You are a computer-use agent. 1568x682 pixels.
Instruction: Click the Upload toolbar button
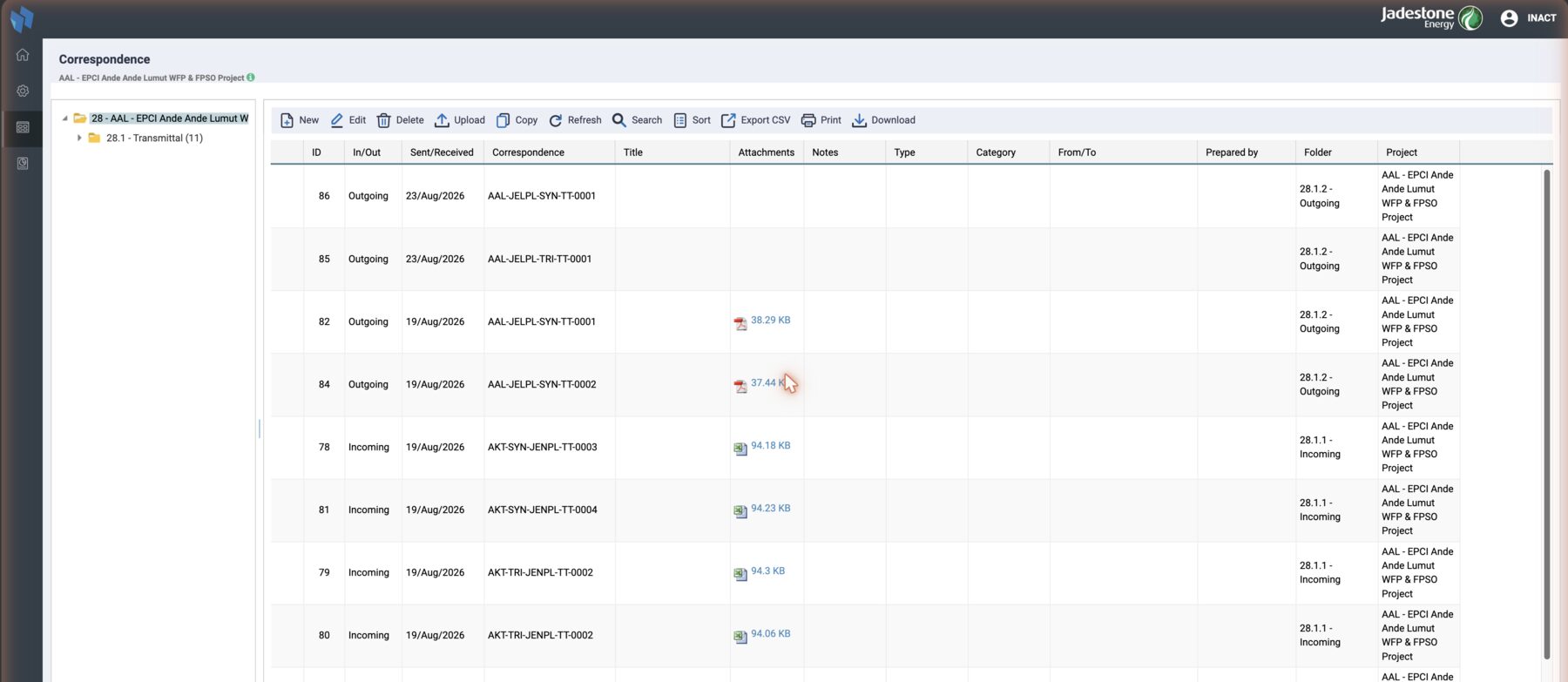pos(460,120)
